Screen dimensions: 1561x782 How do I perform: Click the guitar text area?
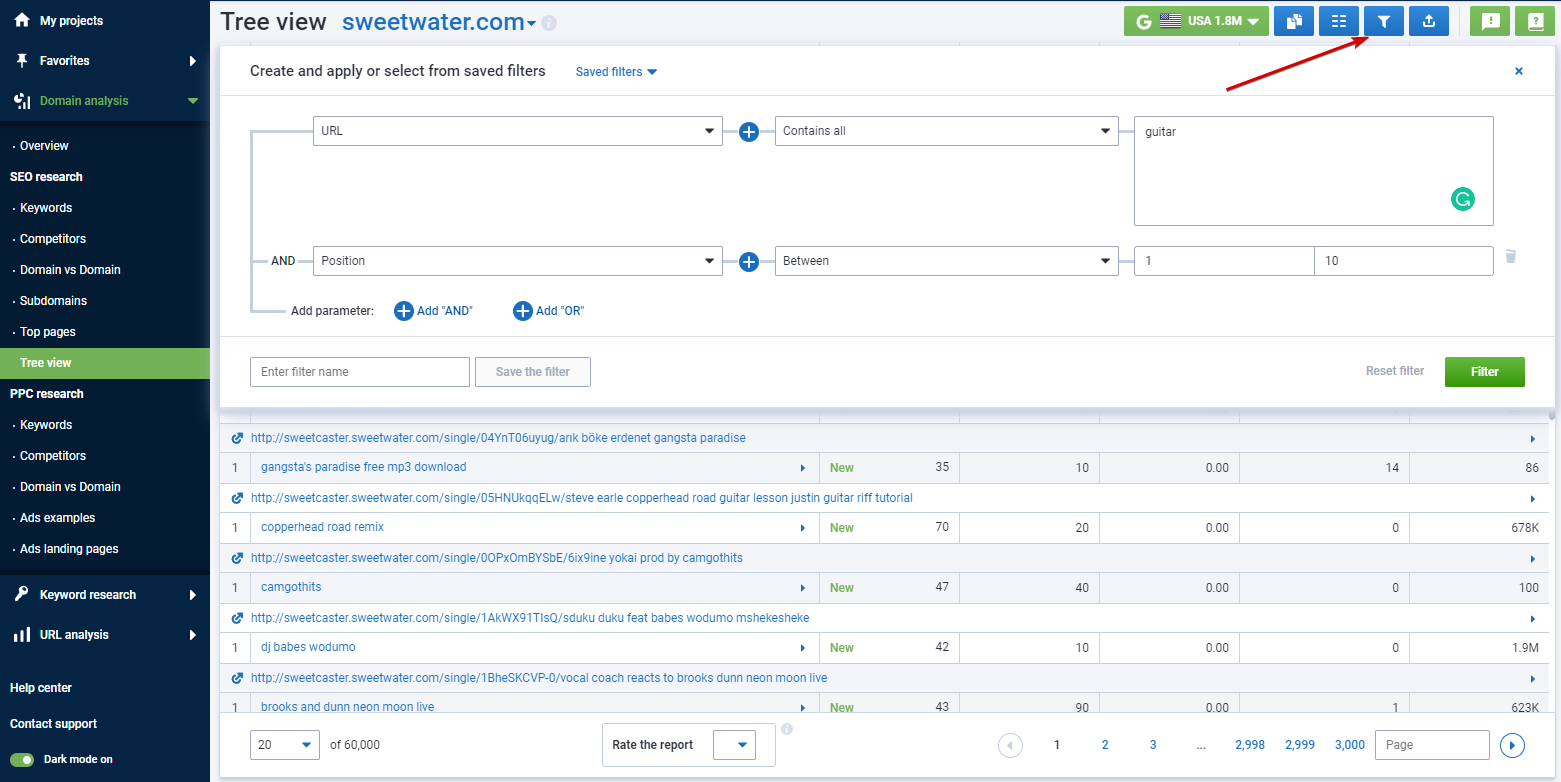[x=1314, y=171]
